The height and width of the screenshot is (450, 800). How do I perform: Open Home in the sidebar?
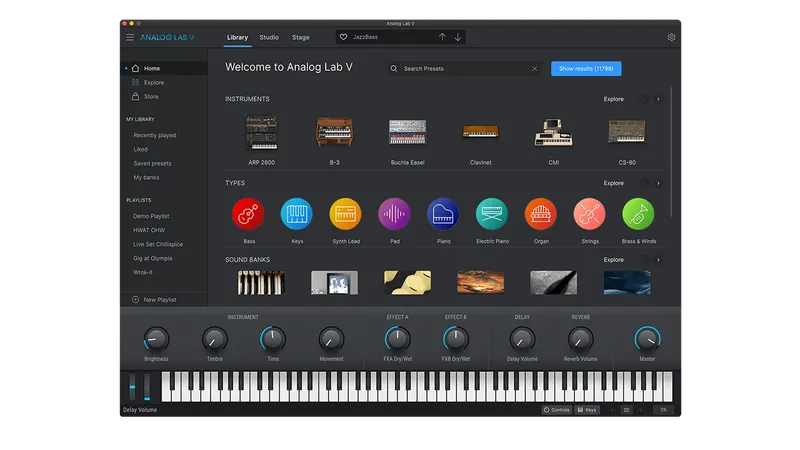coord(164,68)
